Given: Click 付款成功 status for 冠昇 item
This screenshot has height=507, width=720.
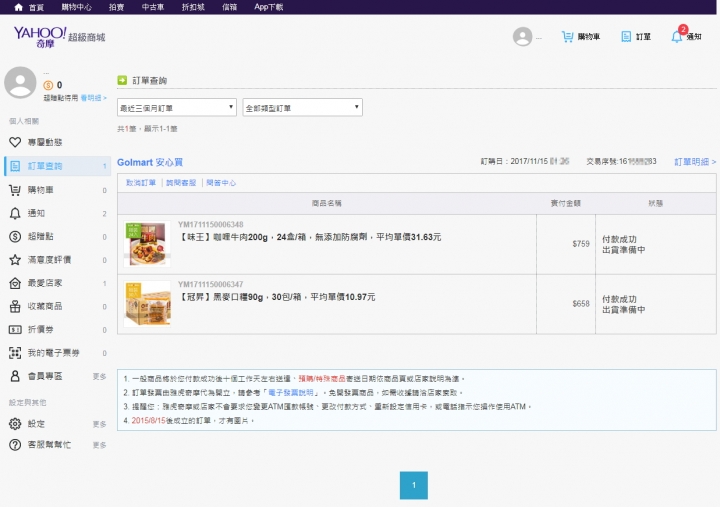Looking at the screenshot, I should tap(619, 299).
